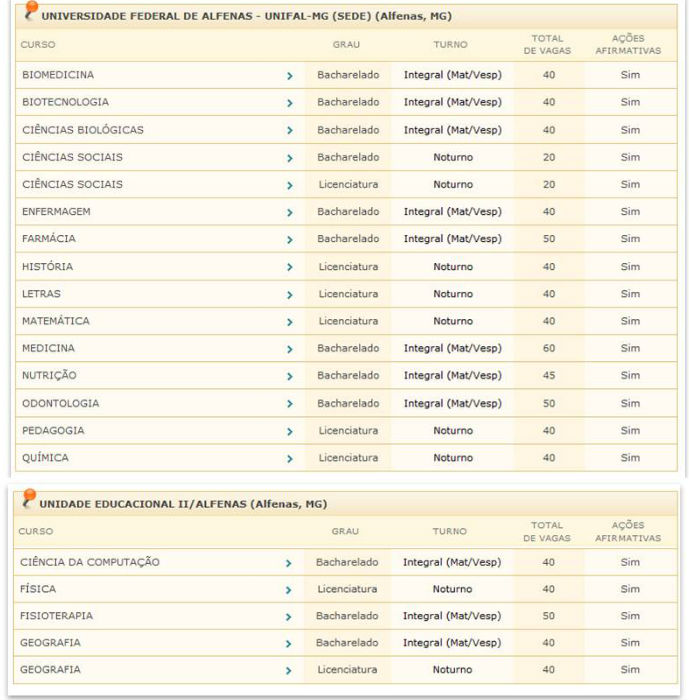
Task: Expand the Fisioterapia row chevron
Action: point(289,617)
